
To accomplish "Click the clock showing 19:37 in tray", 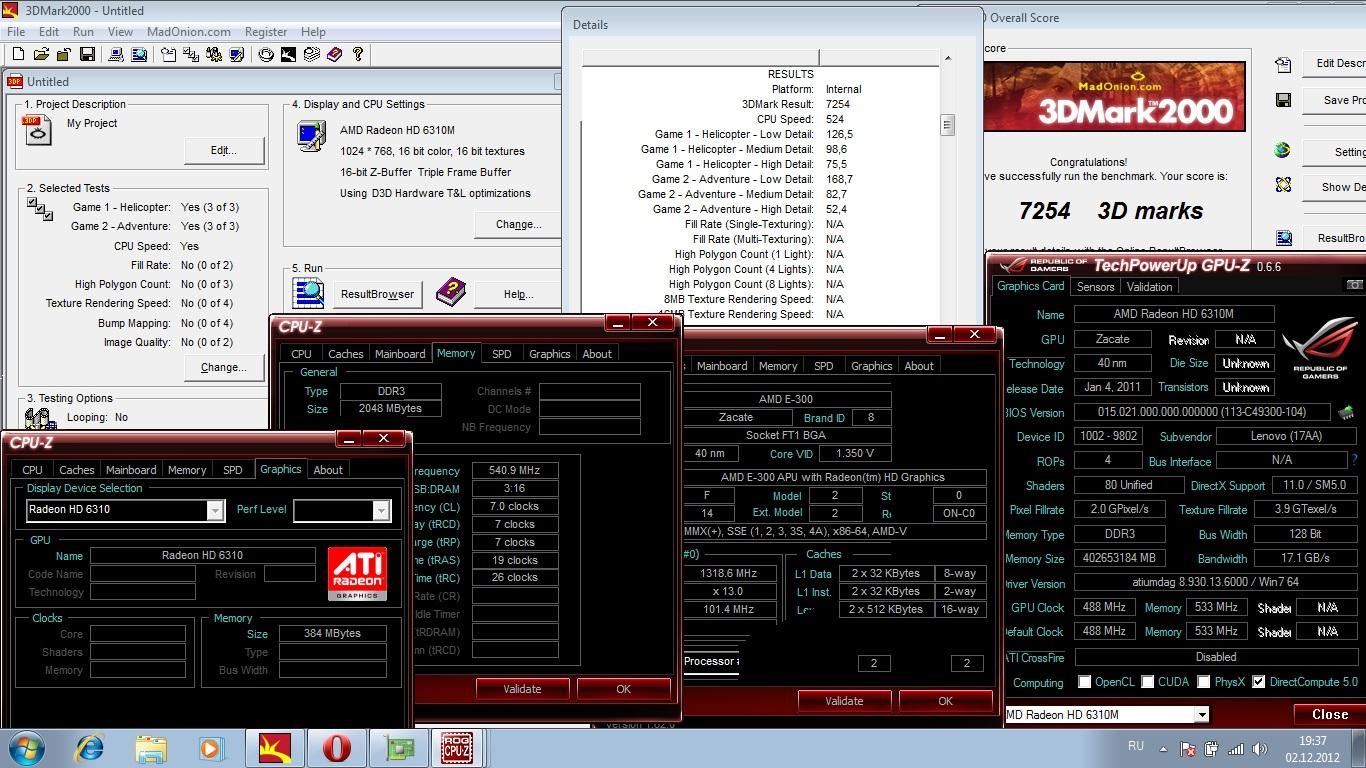I will pyautogui.click(x=1313, y=741).
